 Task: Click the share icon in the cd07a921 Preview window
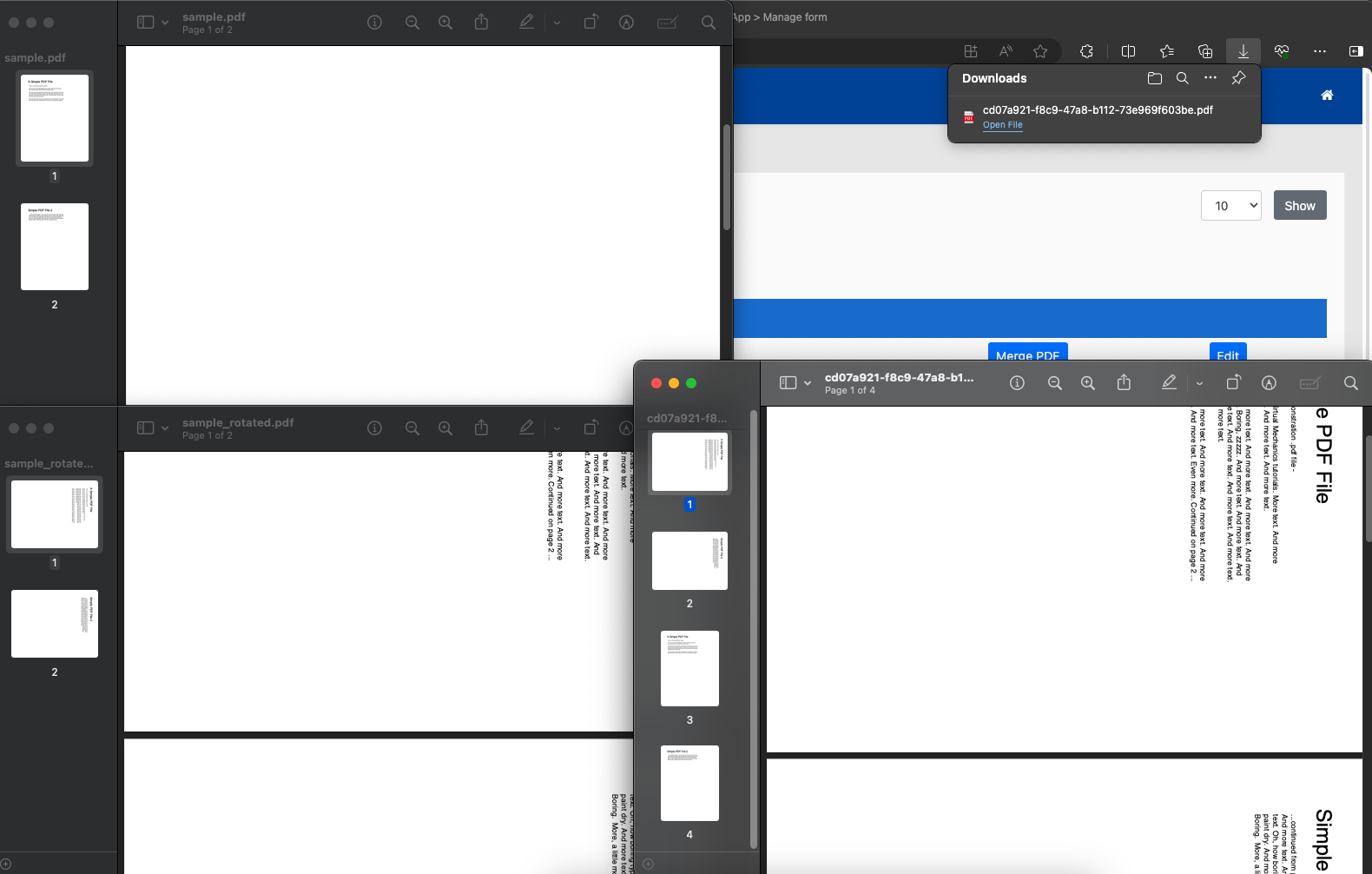pyautogui.click(x=1124, y=383)
